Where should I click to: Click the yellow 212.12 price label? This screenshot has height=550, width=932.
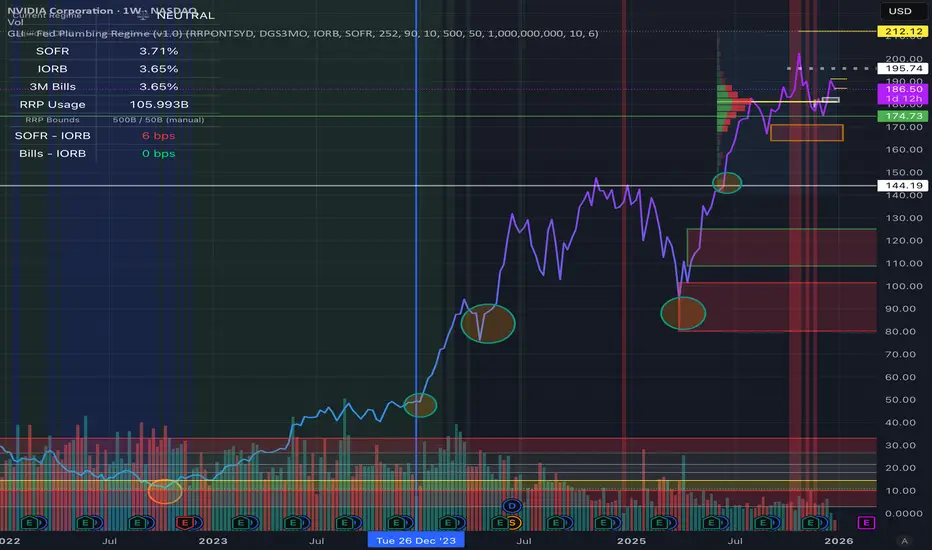pyautogui.click(x=903, y=31)
